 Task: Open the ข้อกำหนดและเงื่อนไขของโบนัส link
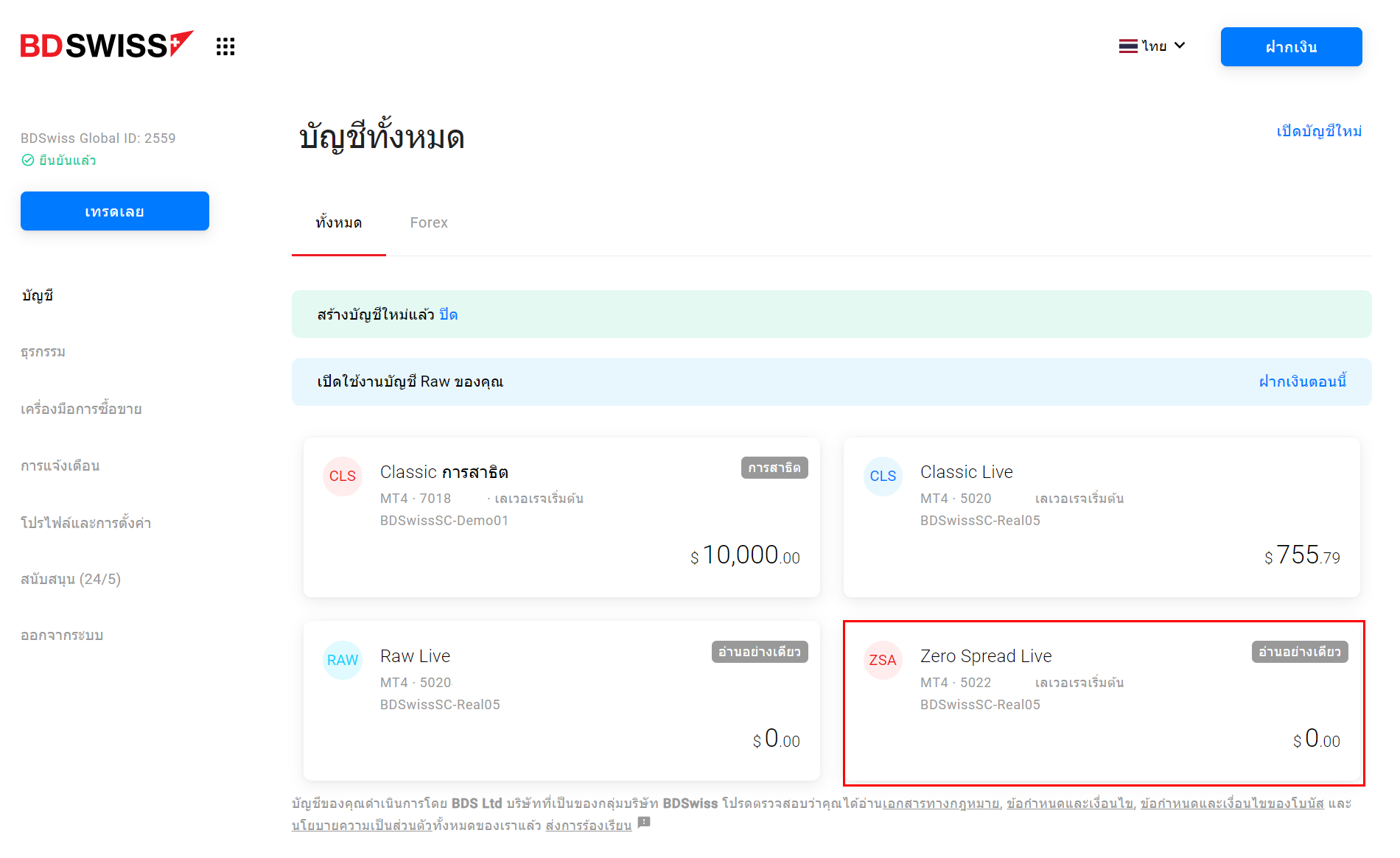coord(1232,804)
